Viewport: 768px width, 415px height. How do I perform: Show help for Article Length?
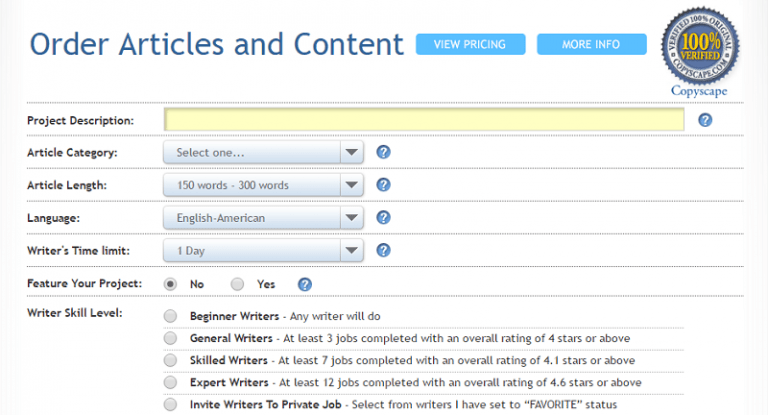(384, 185)
